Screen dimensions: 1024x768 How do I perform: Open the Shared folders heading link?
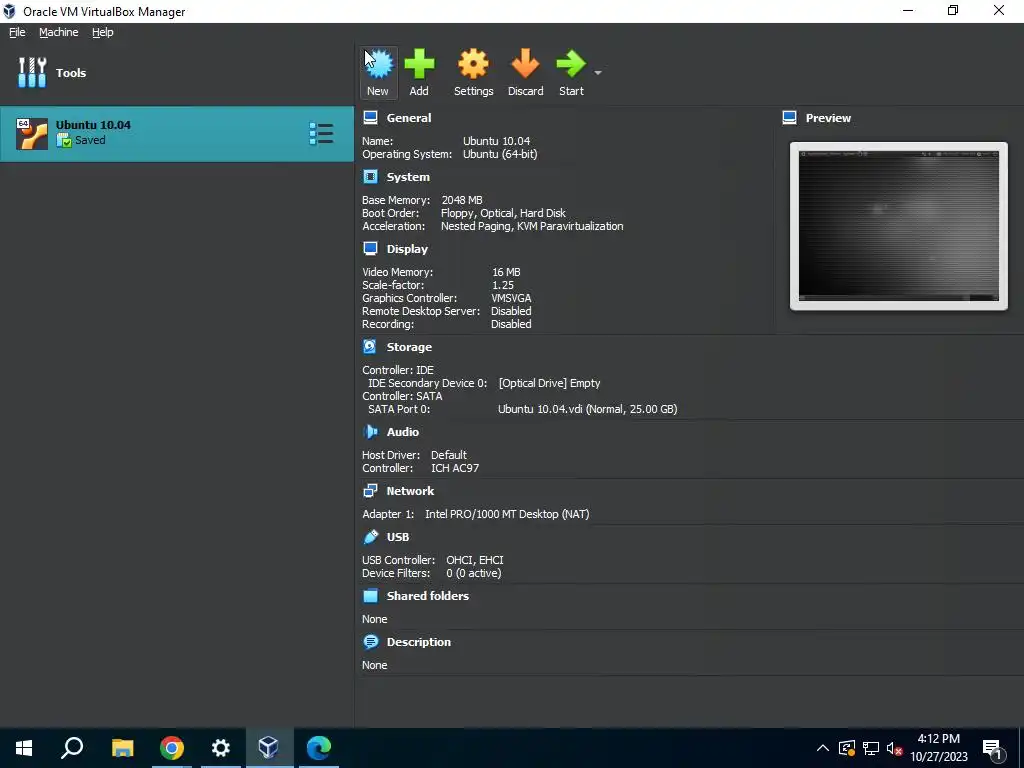coord(428,596)
